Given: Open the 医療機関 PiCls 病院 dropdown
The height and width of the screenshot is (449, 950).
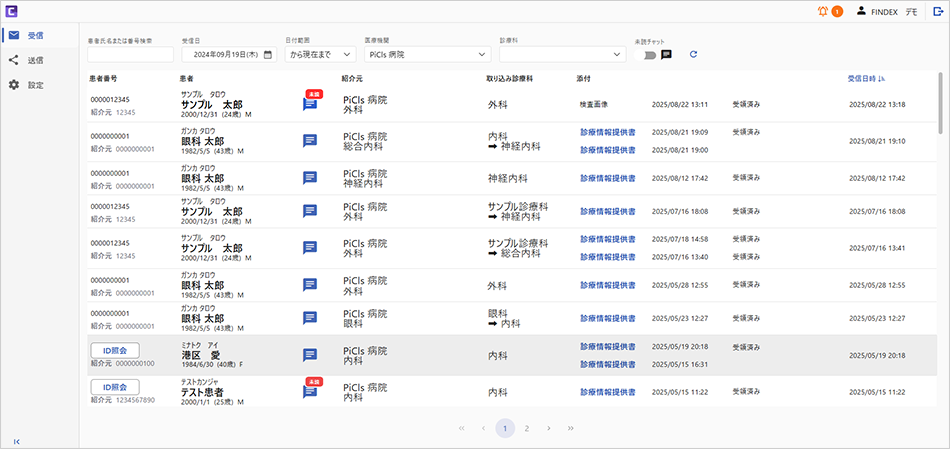Looking at the screenshot, I should pyautogui.click(x=427, y=54).
